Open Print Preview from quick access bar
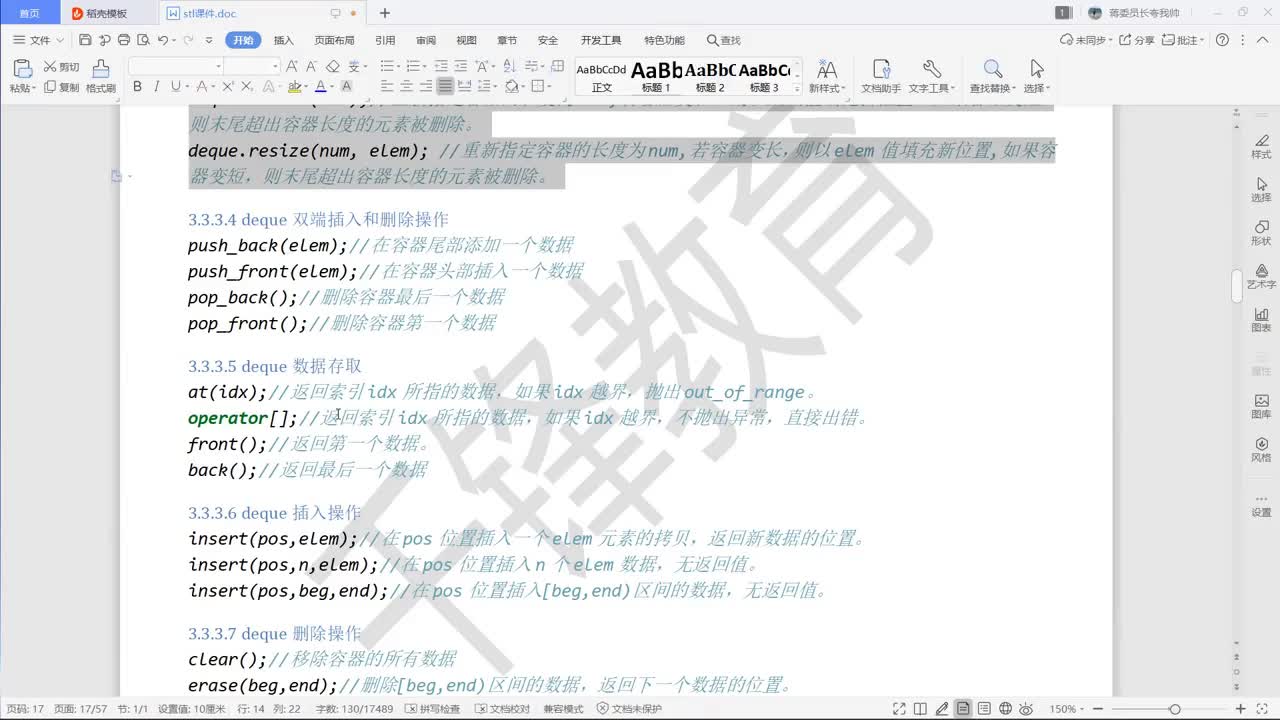1280x720 pixels. [x=143, y=40]
